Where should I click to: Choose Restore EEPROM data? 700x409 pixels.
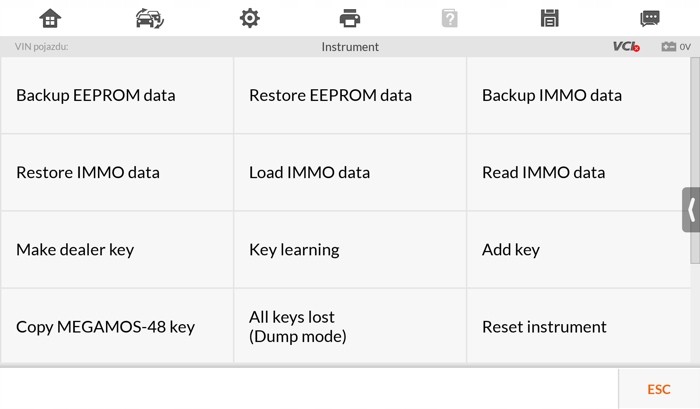click(350, 96)
